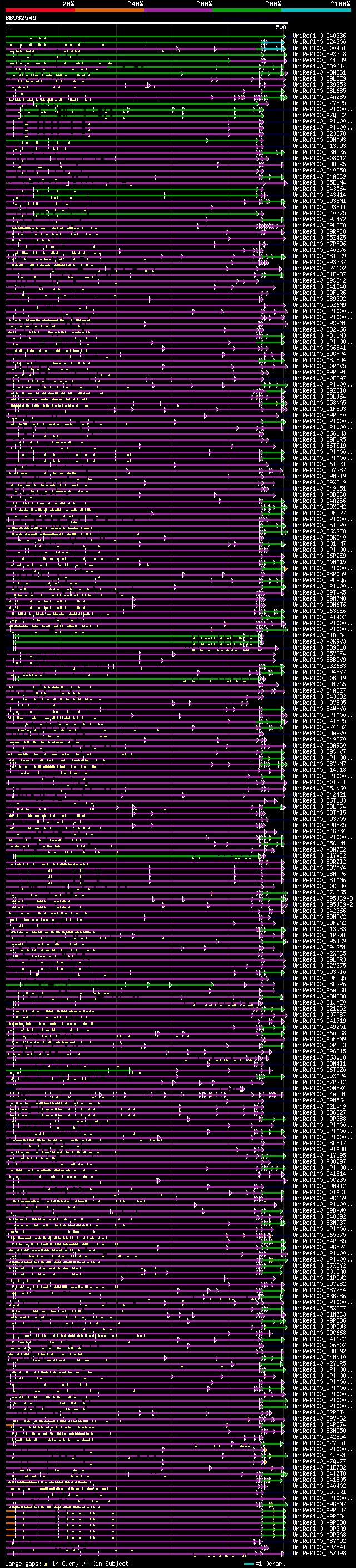Open hit UniRef100_Q39614
This screenshot has width=356, height=1568.
click(x=319, y=66)
